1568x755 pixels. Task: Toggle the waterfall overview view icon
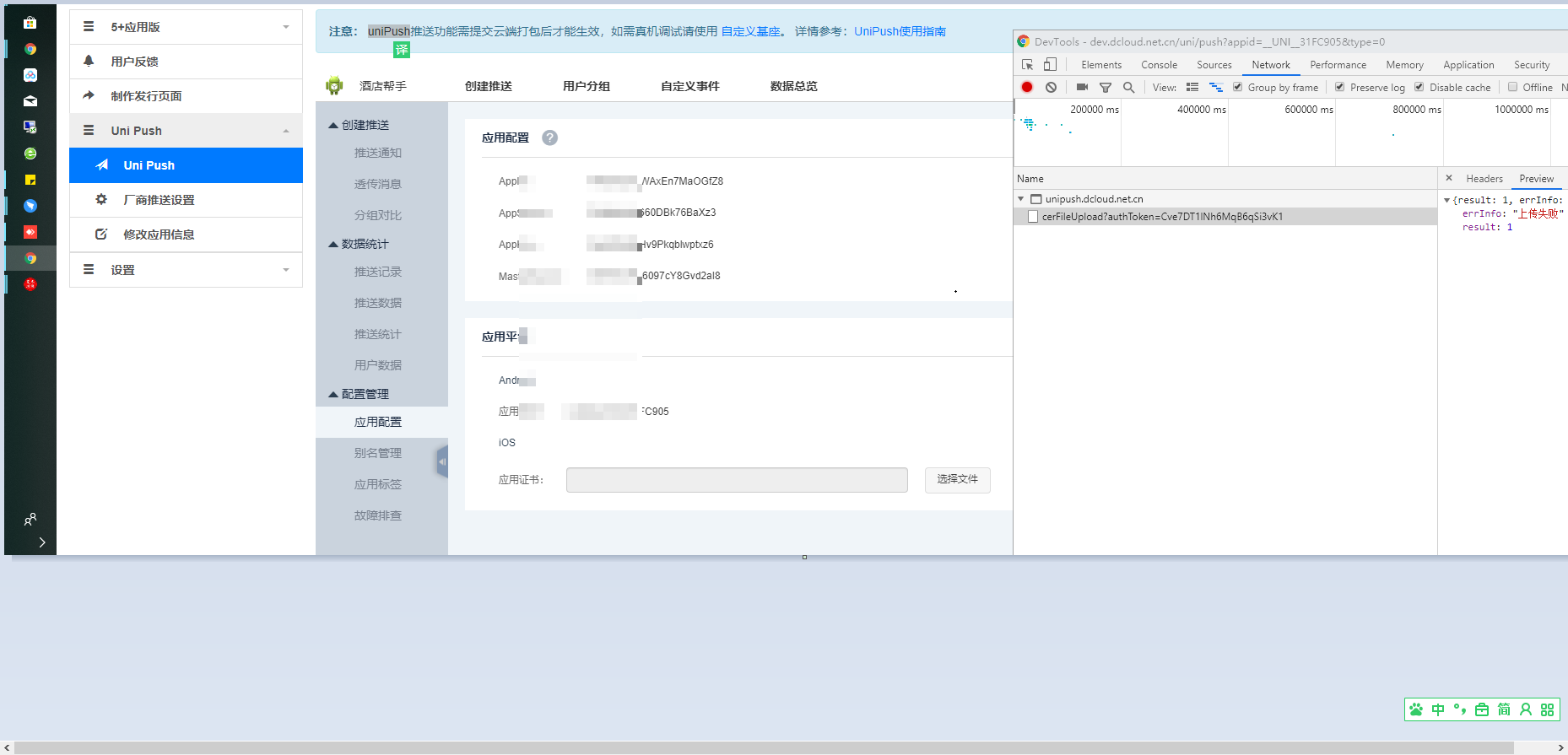tap(1216, 87)
